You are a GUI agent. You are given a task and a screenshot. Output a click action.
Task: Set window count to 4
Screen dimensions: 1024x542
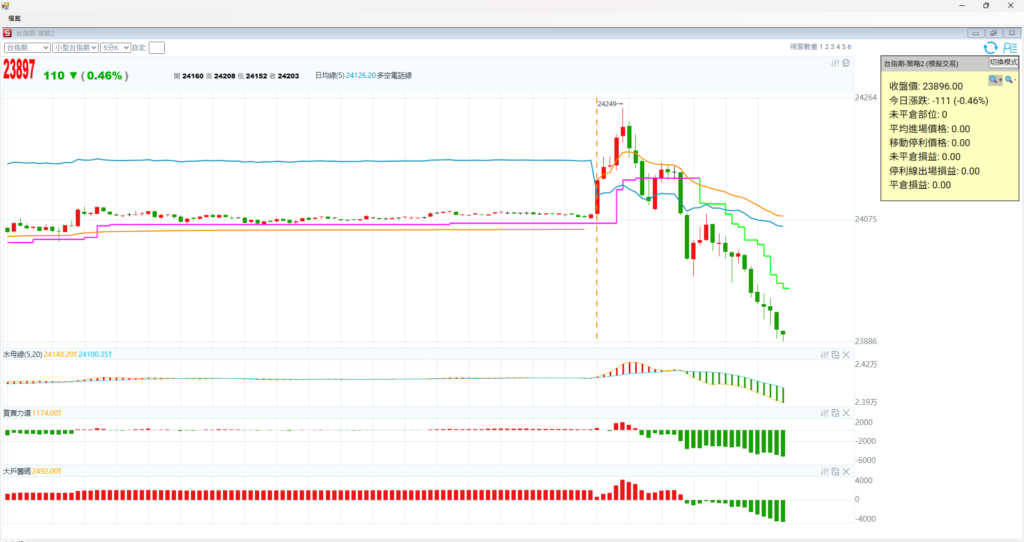coord(838,47)
